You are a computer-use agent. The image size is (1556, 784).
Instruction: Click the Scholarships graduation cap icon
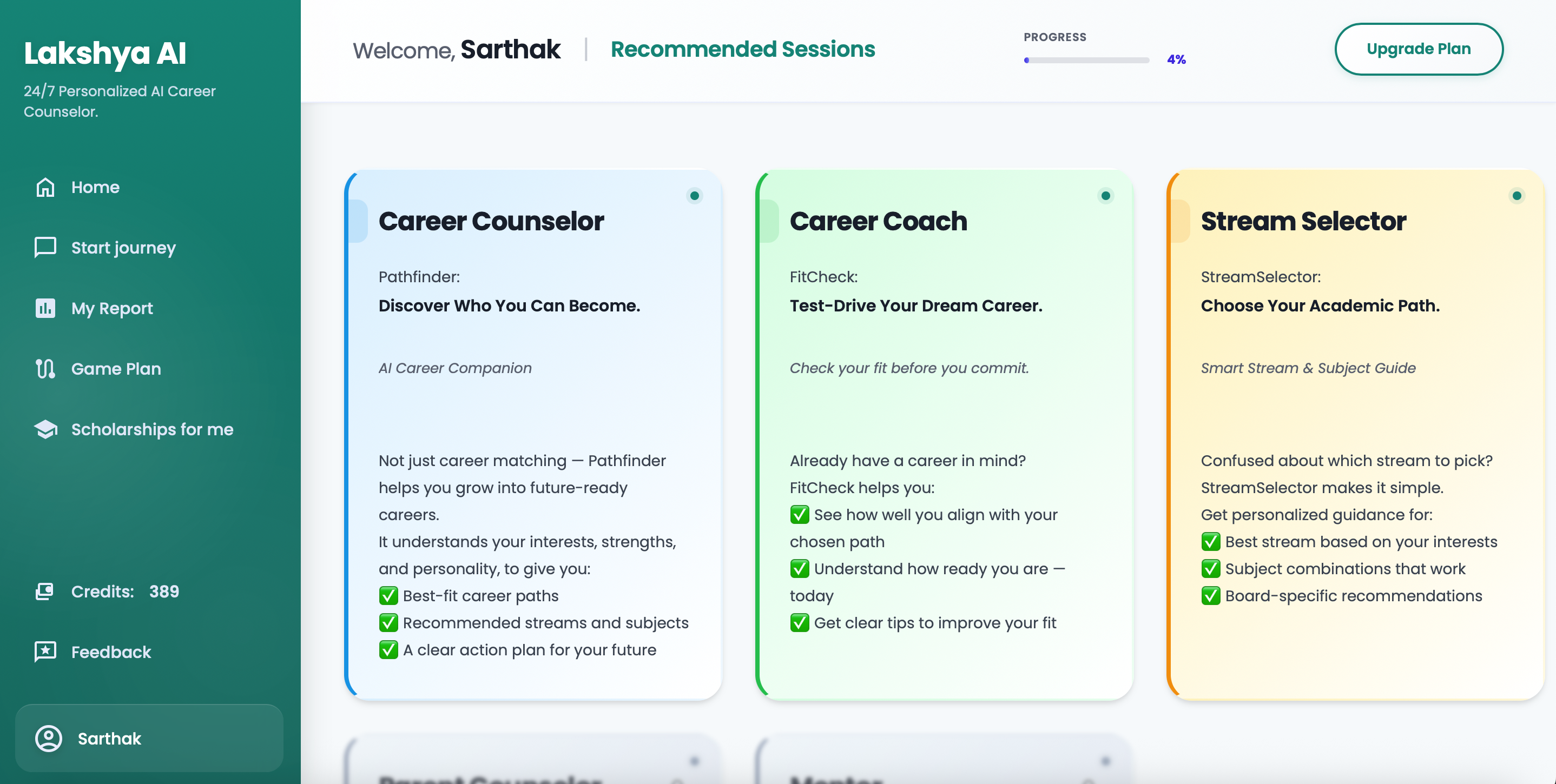[x=45, y=429]
